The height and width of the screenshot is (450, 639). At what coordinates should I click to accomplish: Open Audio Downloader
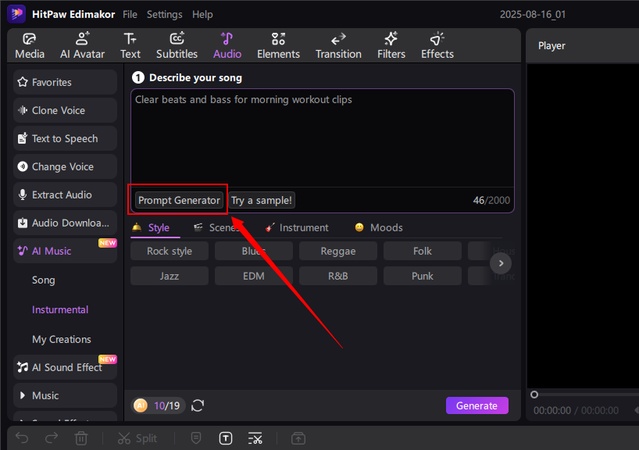coord(65,223)
